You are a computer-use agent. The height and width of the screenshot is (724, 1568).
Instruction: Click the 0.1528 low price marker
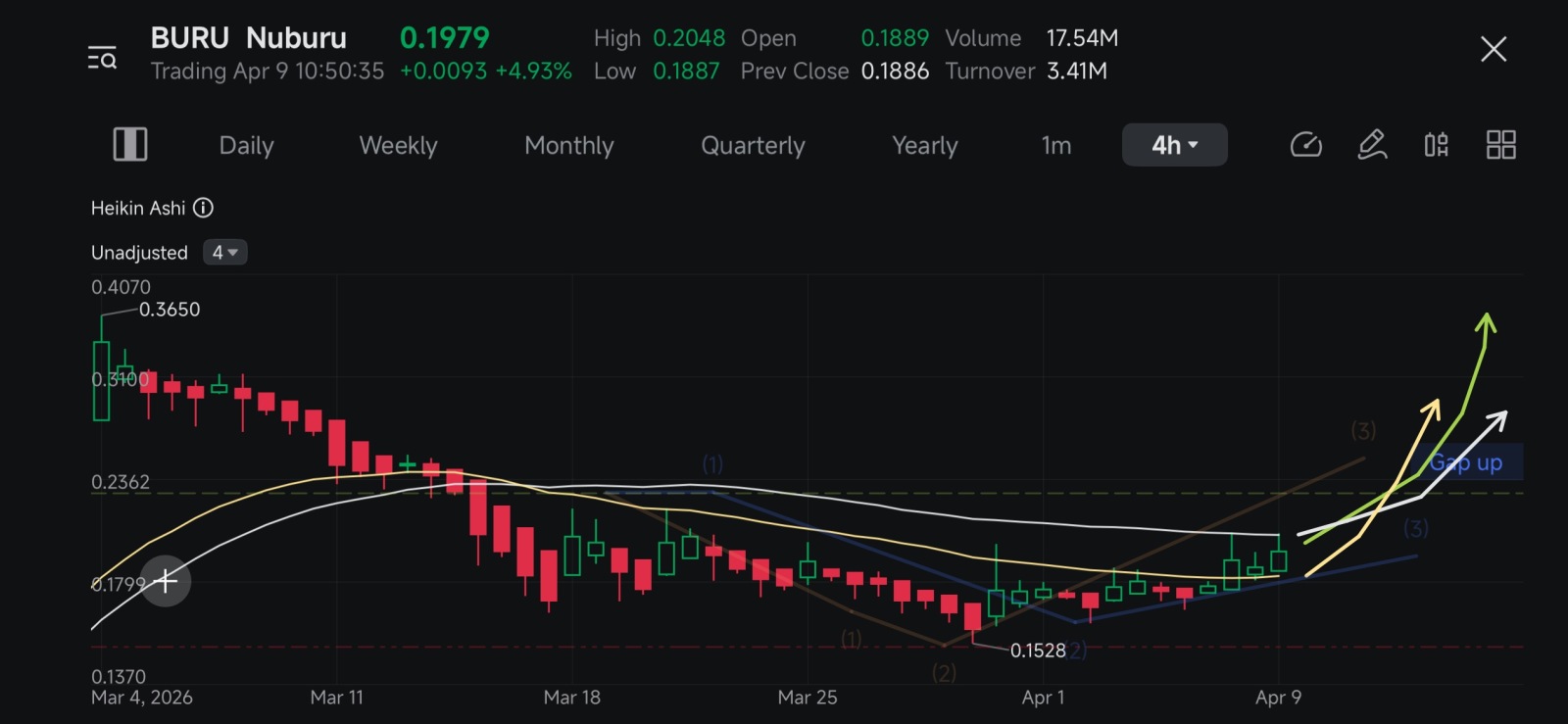click(x=1038, y=651)
